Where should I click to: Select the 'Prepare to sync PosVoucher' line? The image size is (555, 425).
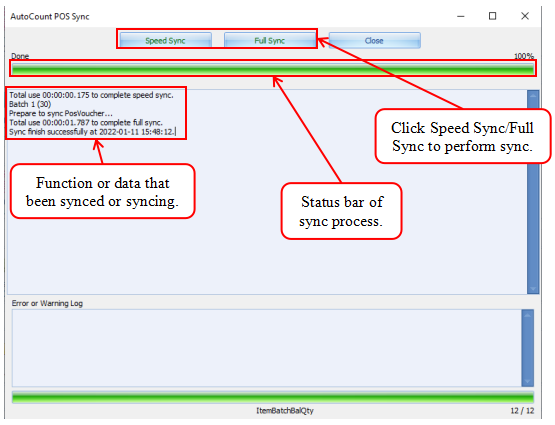pyautogui.click(x=61, y=114)
